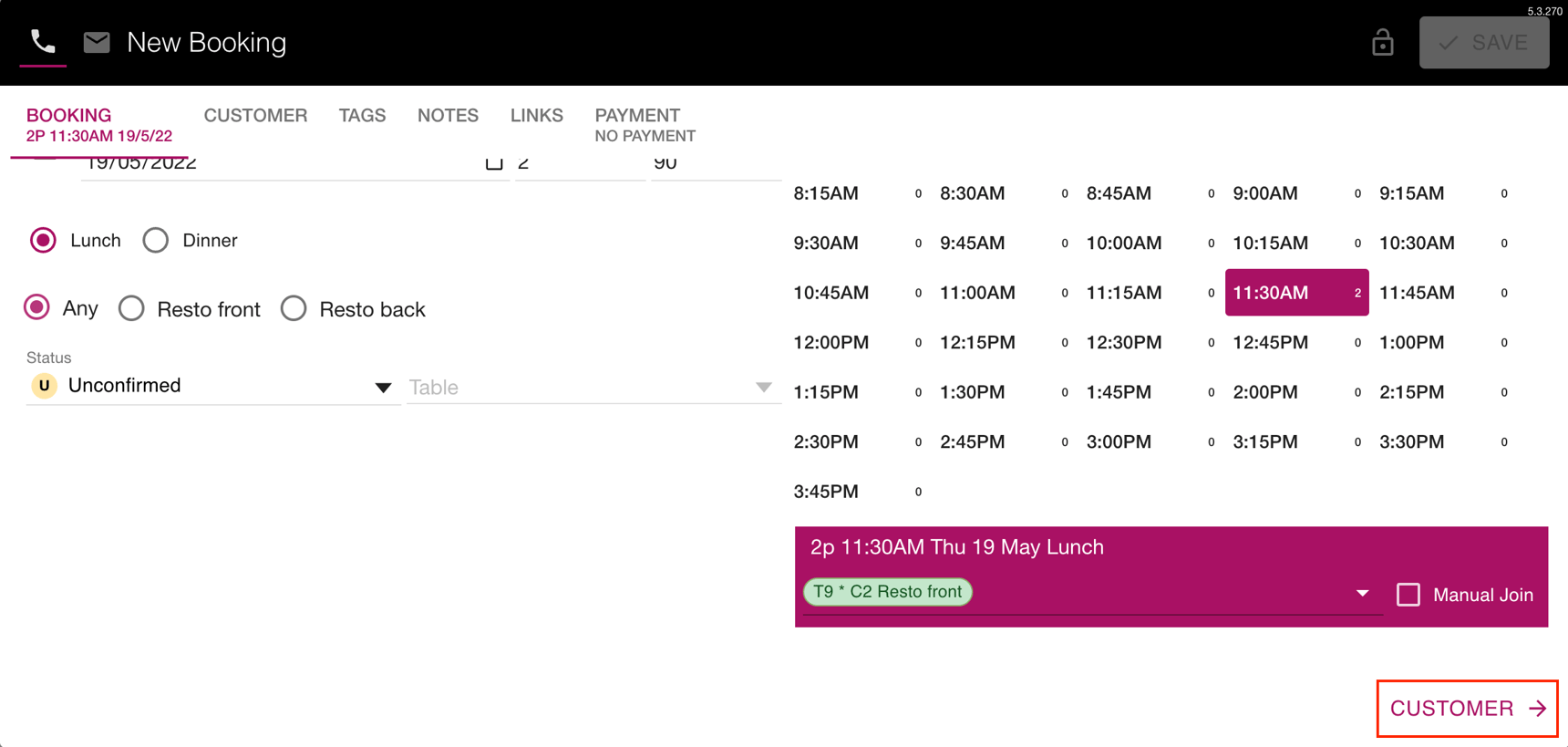Click the phone icon in header
Viewport: 1568px width, 747px height.
click(x=43, y=42)
